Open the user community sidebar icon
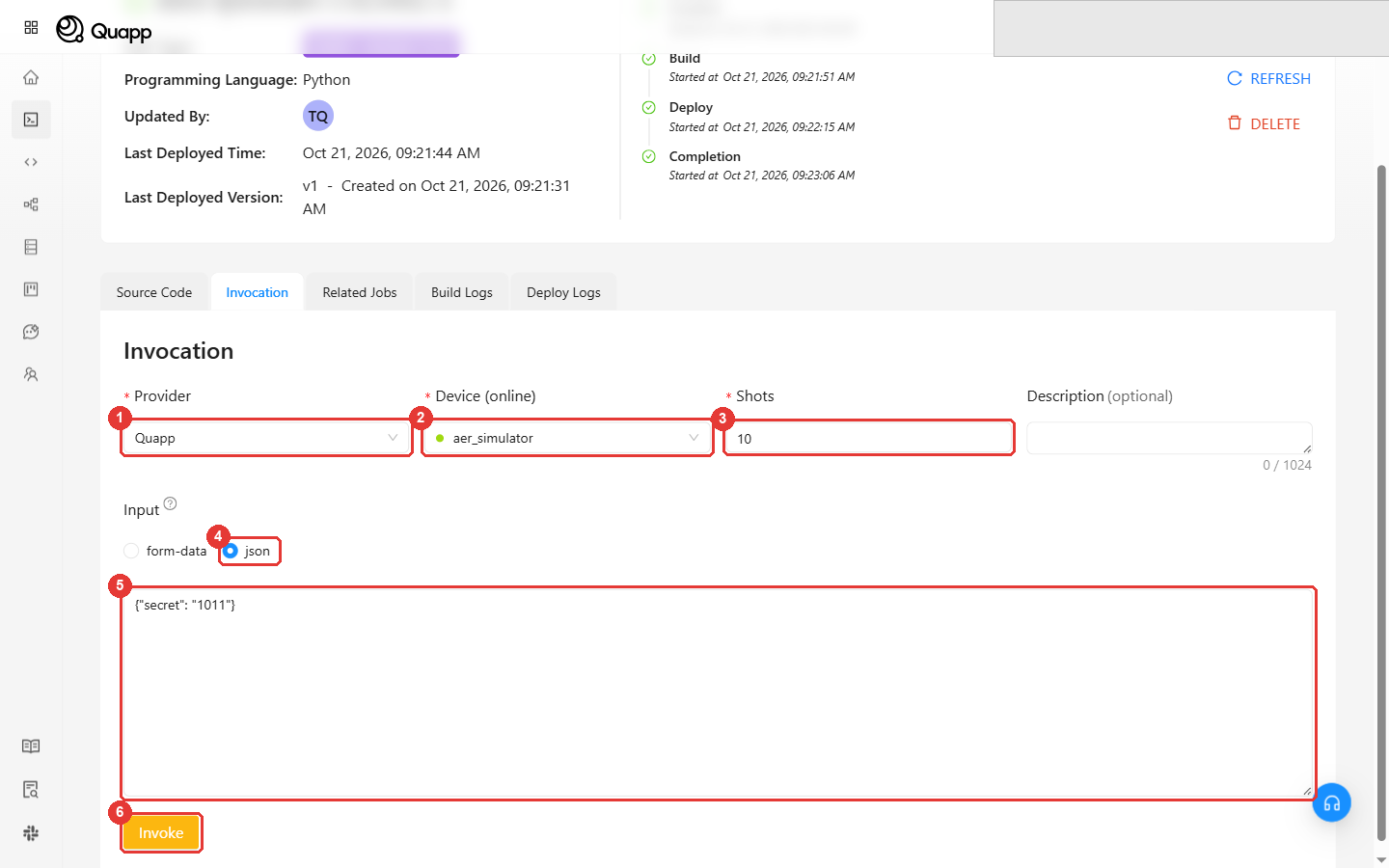This screenshot has width=1389, height=868. tap(31, 374)
